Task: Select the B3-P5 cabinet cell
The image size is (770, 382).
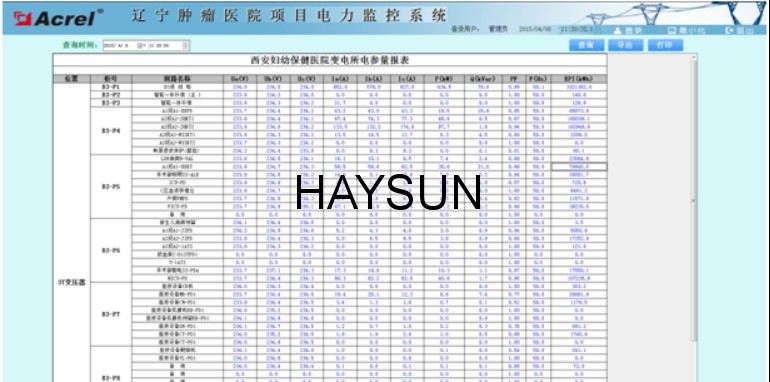Action: 111,187
